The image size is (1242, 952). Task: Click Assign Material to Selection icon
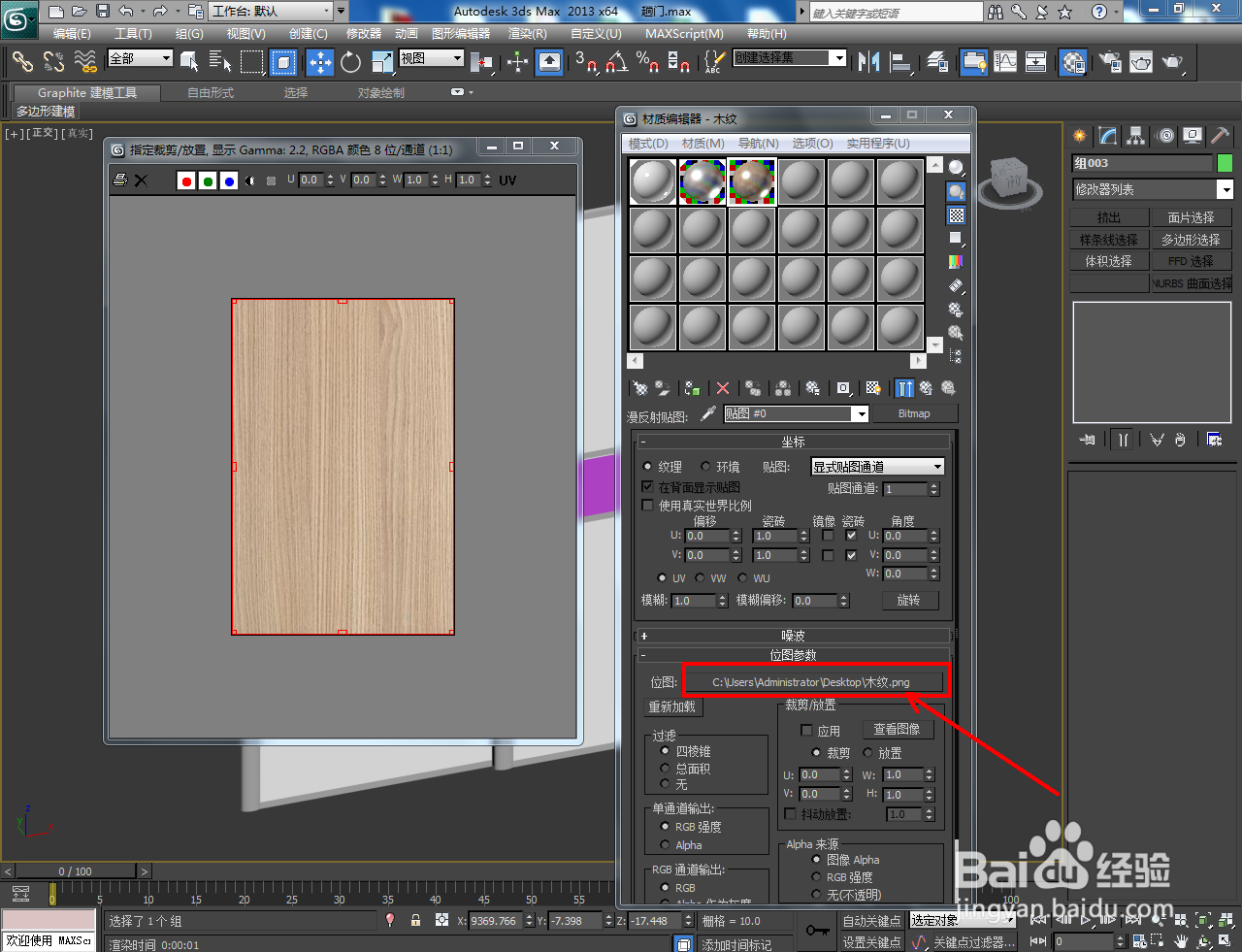tap(692, 388)
